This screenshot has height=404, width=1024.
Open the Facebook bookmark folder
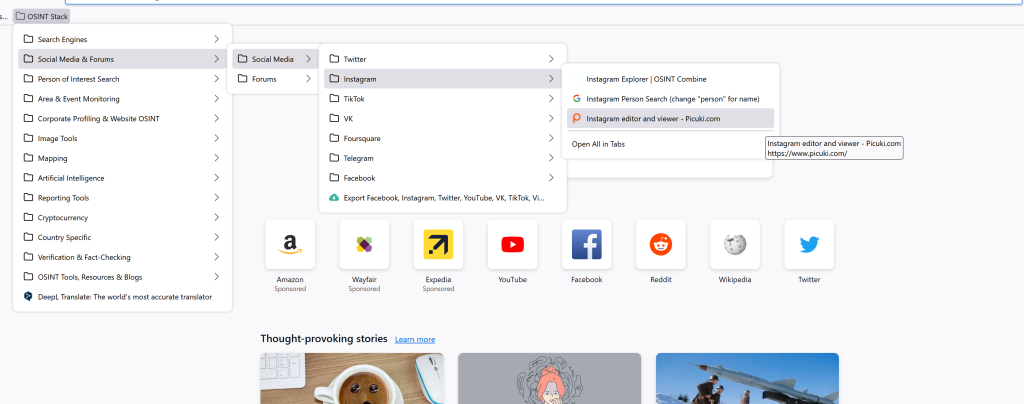point(443,178)
